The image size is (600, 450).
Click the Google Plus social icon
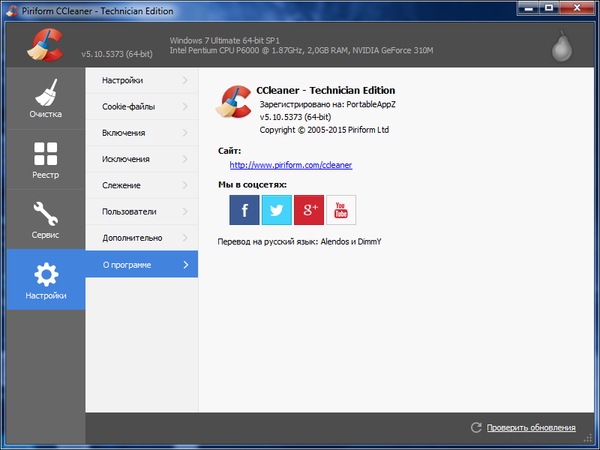tap(309, 209)
